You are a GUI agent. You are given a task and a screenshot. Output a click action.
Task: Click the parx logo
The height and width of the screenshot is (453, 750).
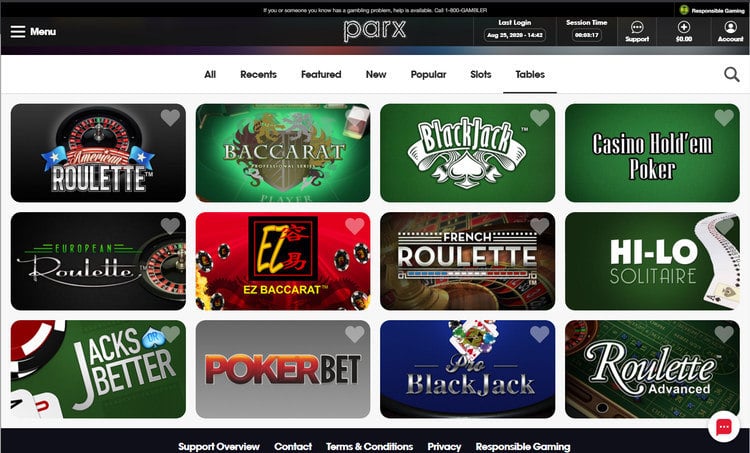(375, 31)
